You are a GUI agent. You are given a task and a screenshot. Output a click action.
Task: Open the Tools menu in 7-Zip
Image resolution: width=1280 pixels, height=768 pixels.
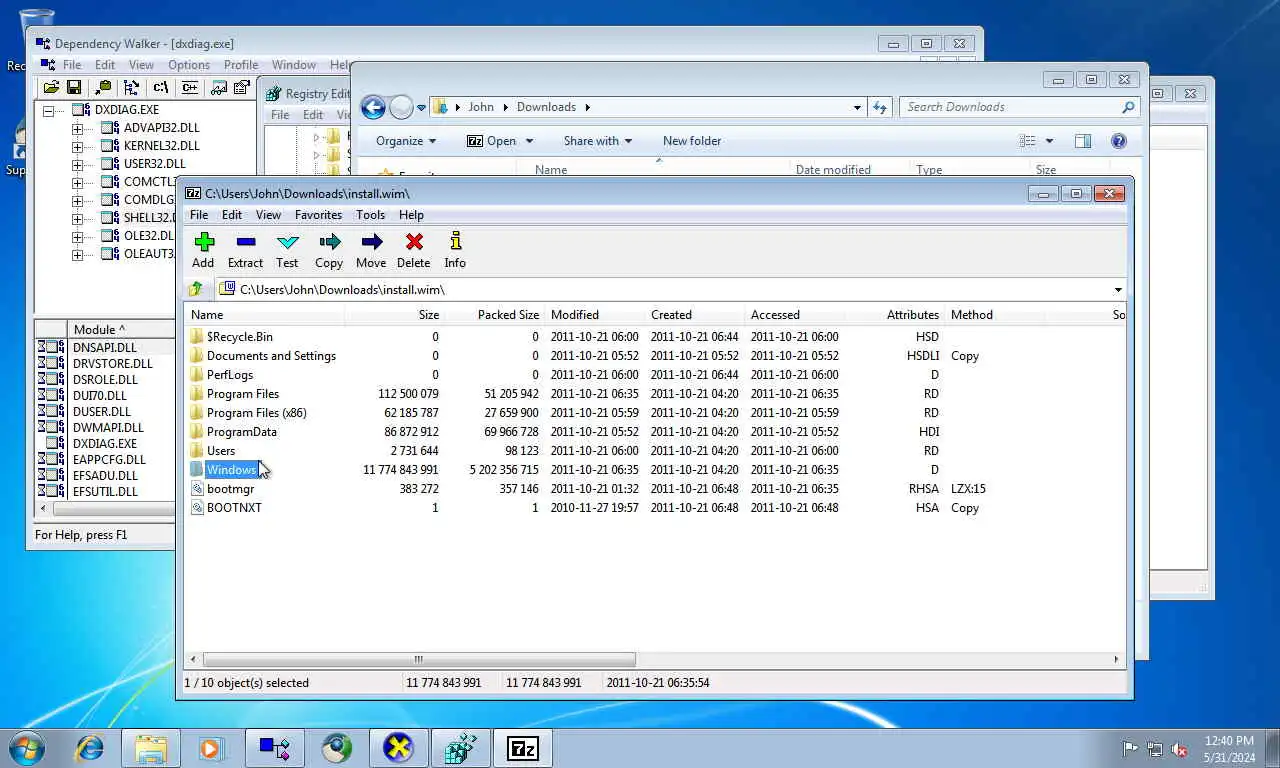pos(370,215)
